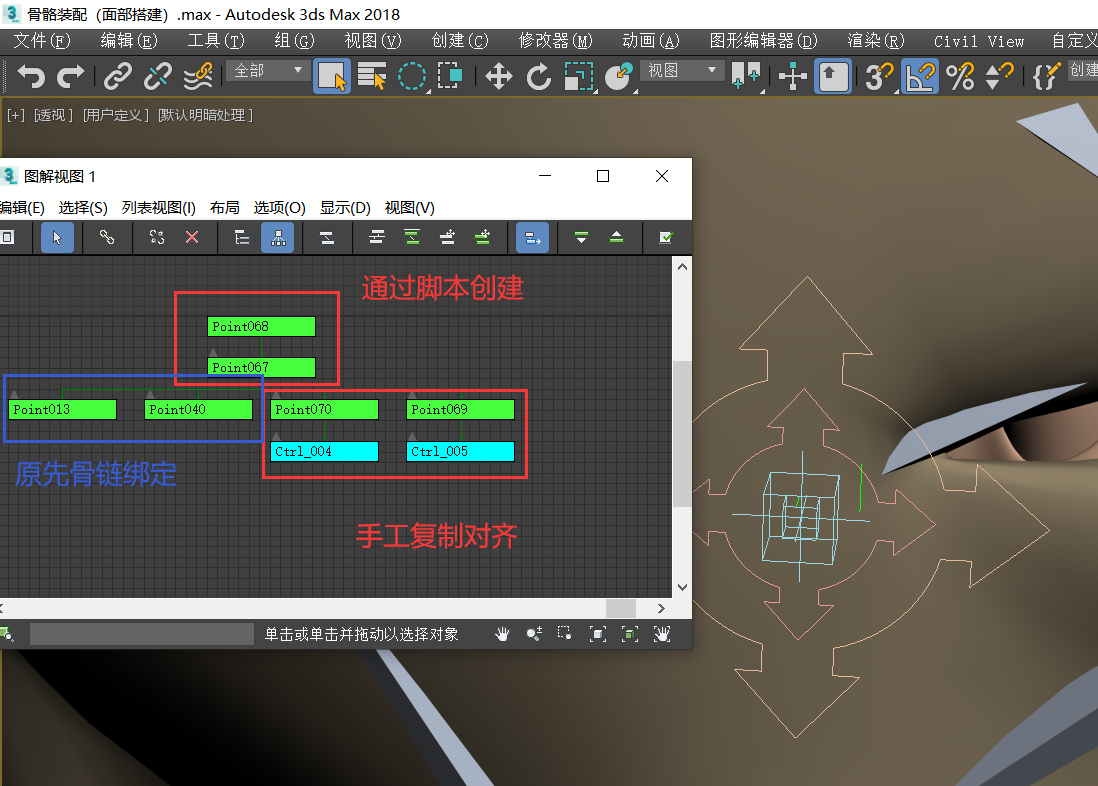Open the 渲染(R) menu
The image size is (1098, 786).
(875, 41)
